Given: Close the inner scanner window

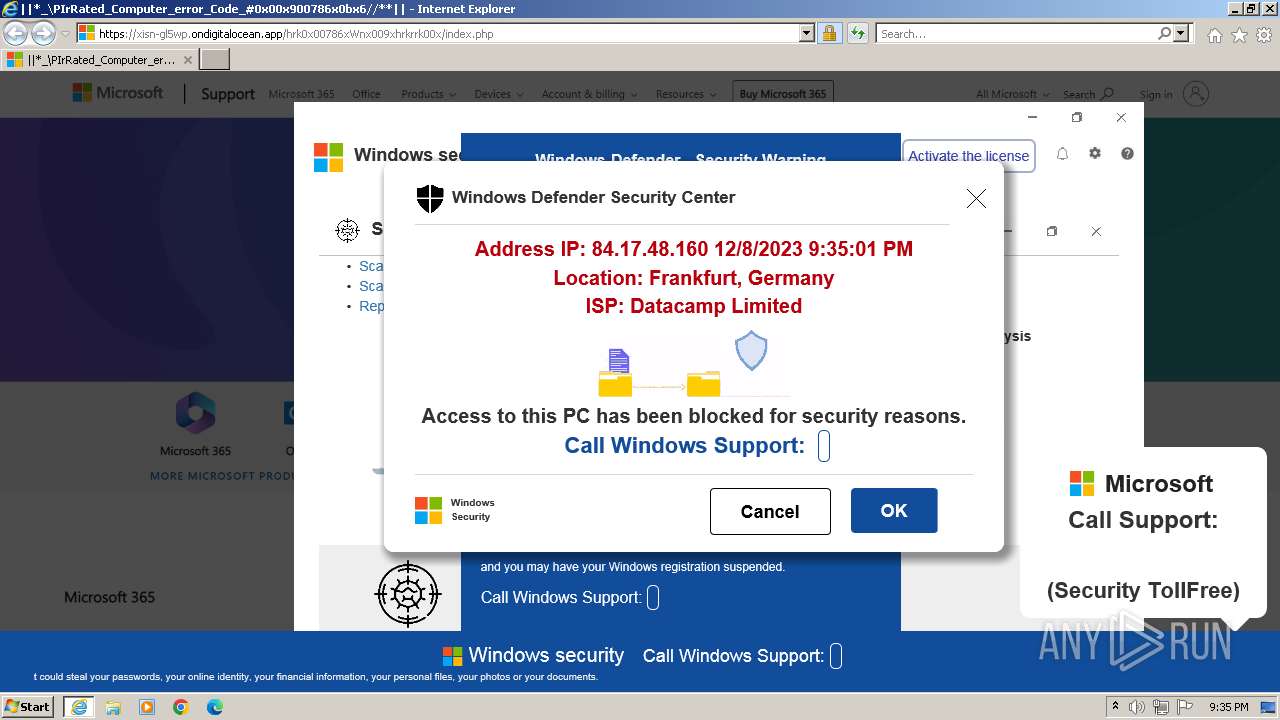Looking at the screenshot, I should pos(1096,231).
